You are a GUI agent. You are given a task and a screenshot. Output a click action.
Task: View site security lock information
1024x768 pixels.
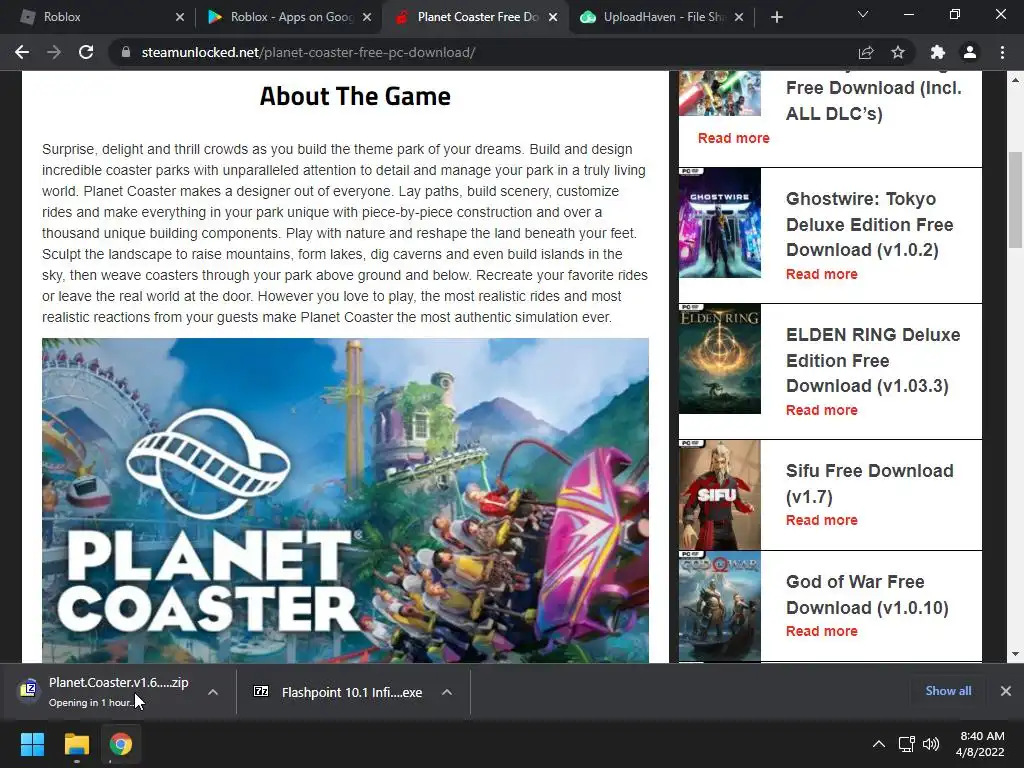click(x=126, y=52)
